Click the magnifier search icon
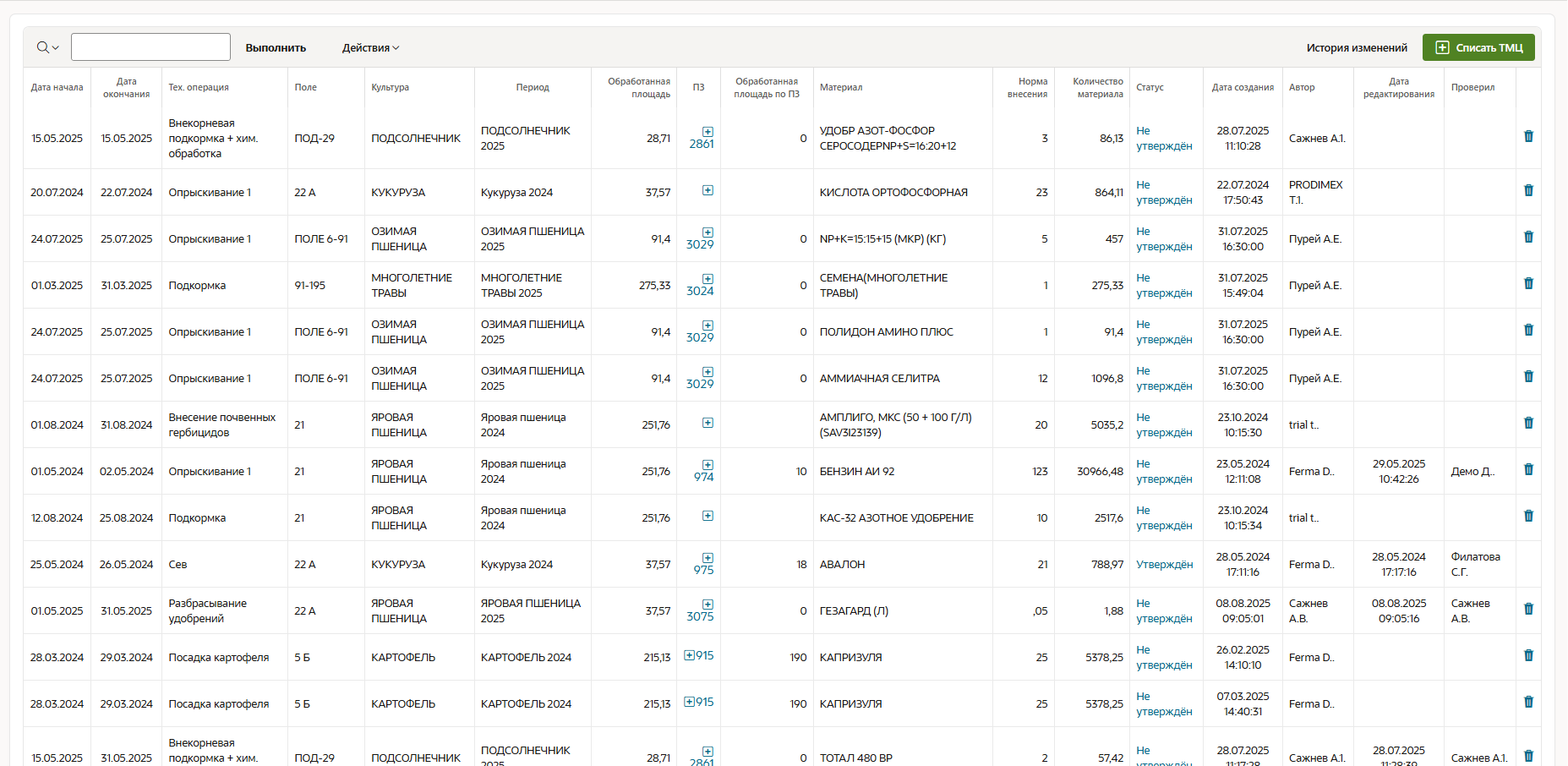Image resolution: width=1568 pixels, height=766 pixels. pos(42,47)
